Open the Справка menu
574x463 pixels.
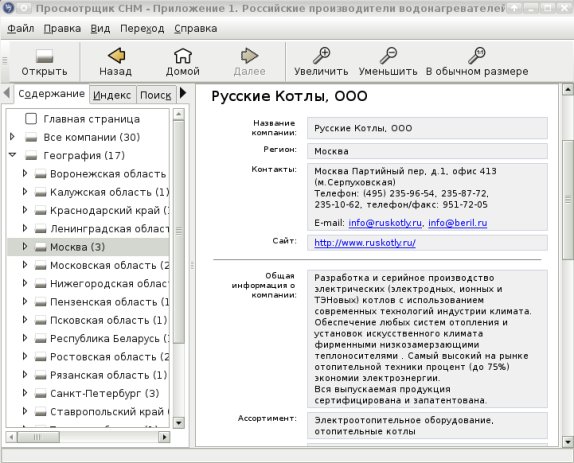click(x=195, y=29)
